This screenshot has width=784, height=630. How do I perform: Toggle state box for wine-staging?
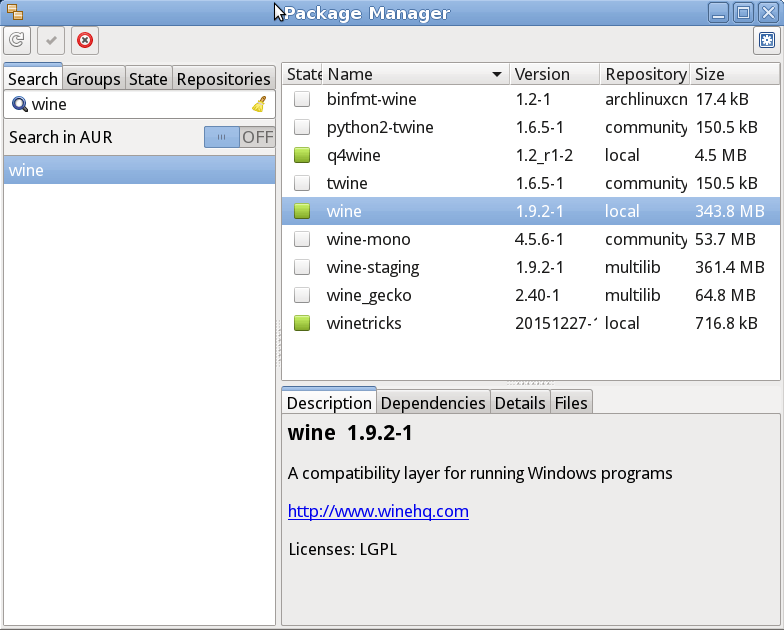[302, 267]
